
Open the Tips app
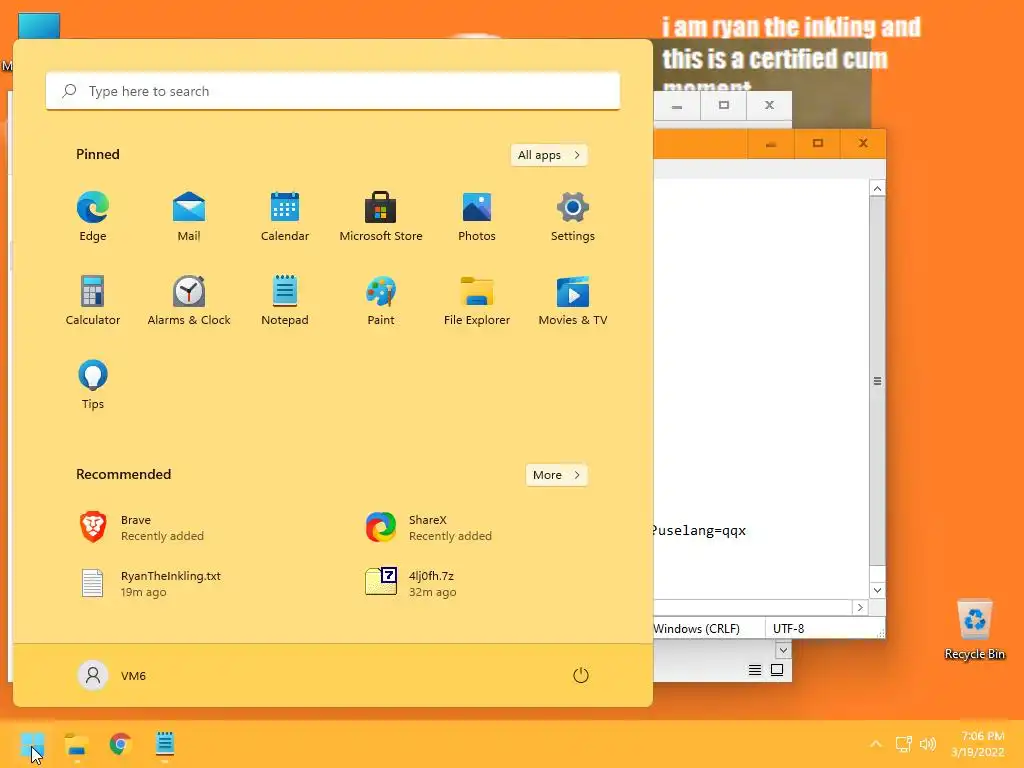pos(93,385)
